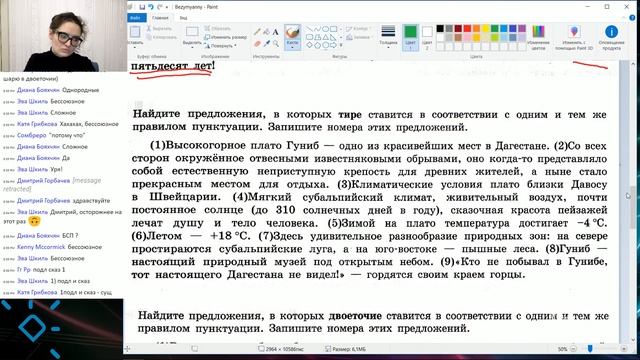Click Оповещения продукта info icon
The image size is (640, 360).
611,37
